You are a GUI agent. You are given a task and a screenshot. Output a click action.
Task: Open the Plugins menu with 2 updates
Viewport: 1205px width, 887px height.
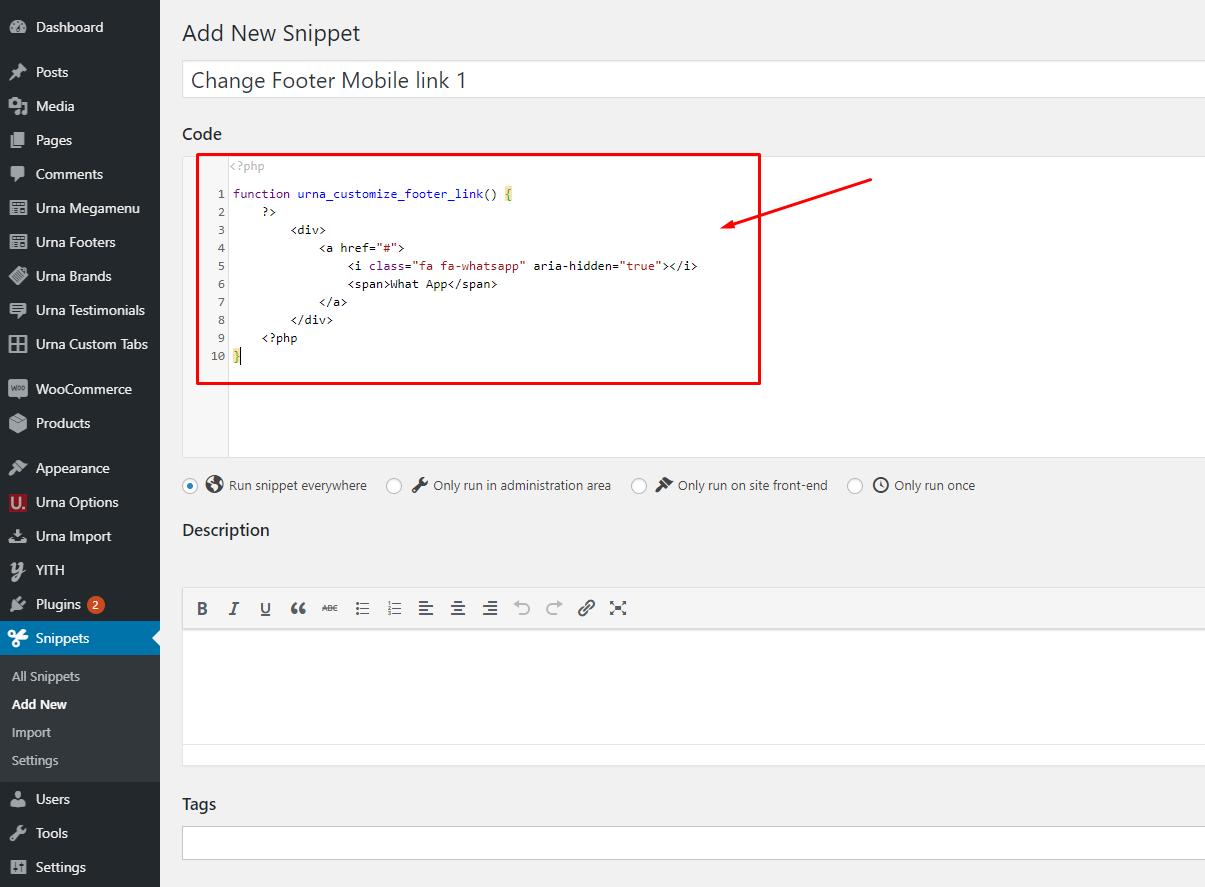coord(80,604)
